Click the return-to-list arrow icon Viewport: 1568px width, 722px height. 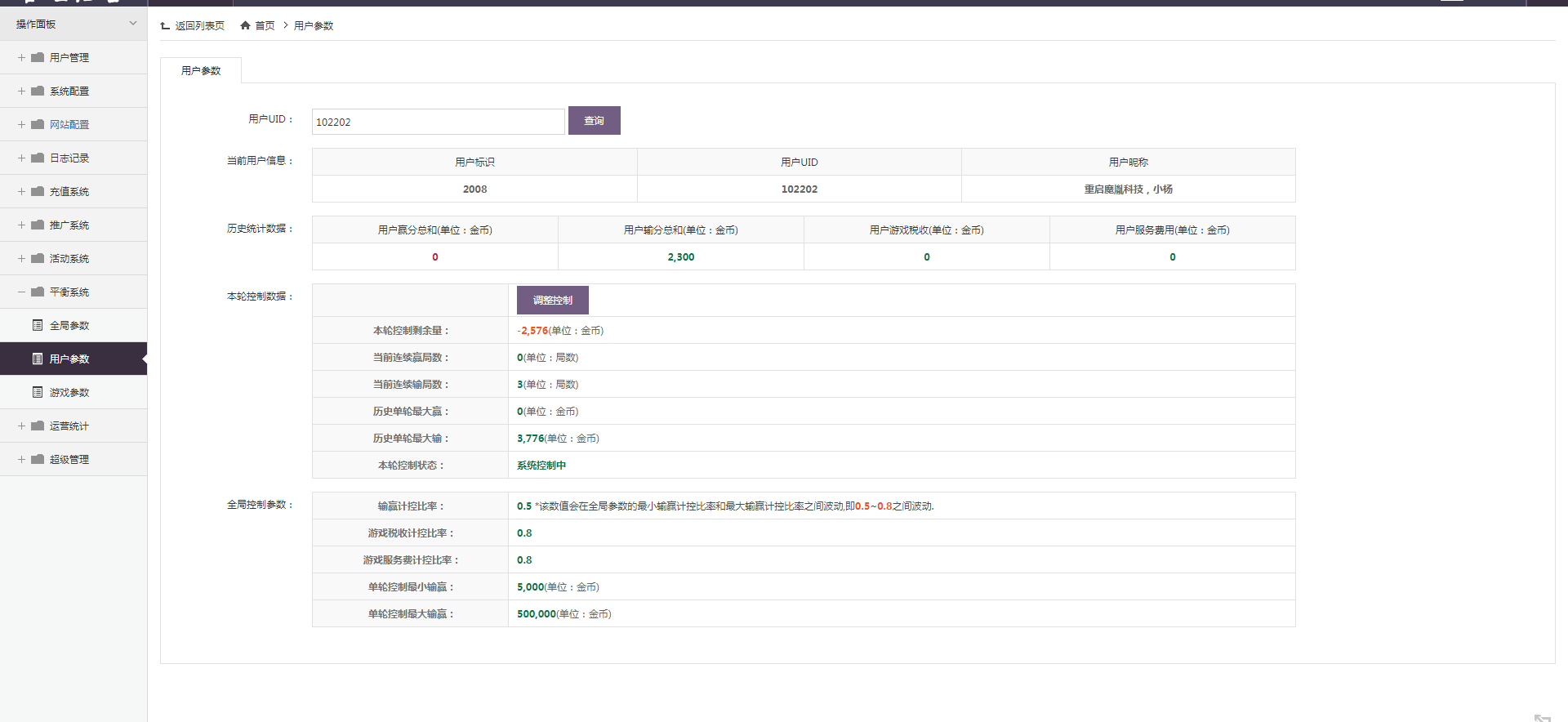point(166,25)
